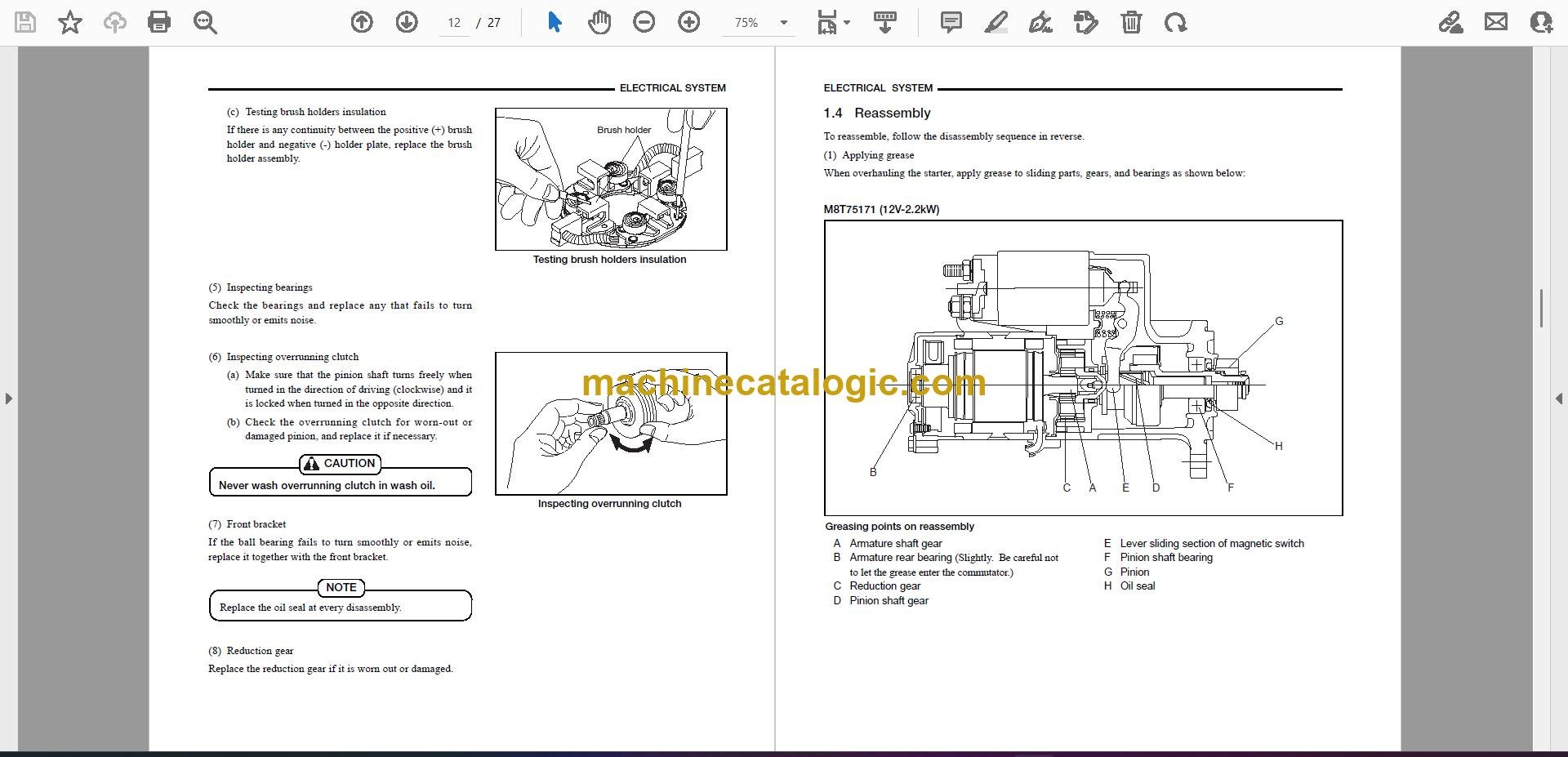Bookmark document with the star icon

(x=70, y=22)
